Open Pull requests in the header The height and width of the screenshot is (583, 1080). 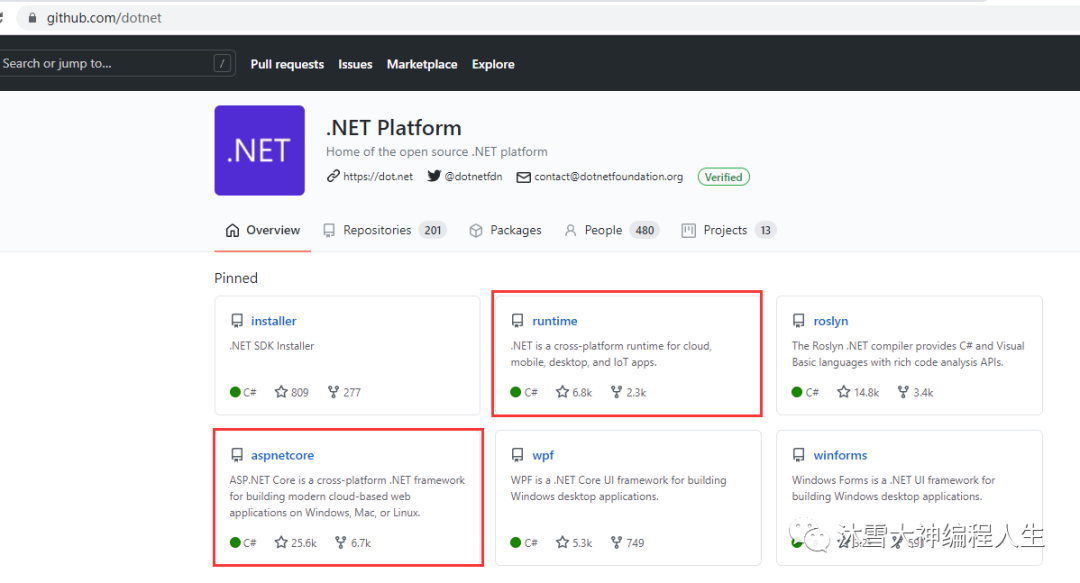point(287,64)
